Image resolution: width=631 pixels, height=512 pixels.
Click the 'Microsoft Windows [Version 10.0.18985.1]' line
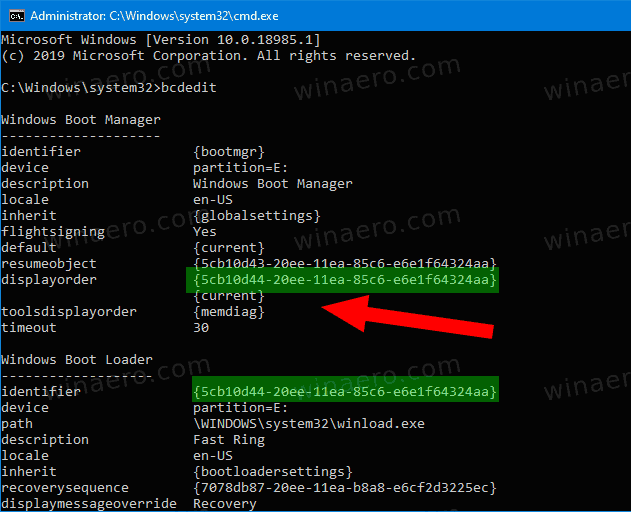[161, 40]
